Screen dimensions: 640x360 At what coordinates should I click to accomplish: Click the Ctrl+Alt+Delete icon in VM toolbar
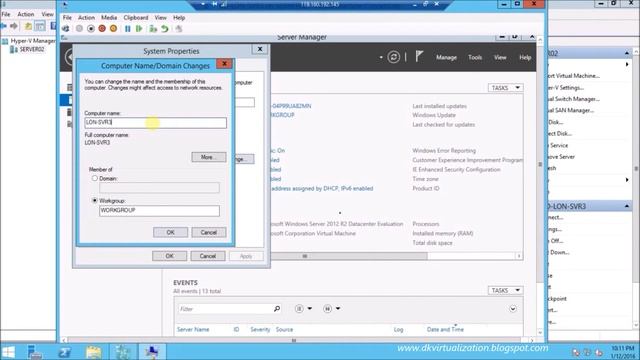point(66,29)
